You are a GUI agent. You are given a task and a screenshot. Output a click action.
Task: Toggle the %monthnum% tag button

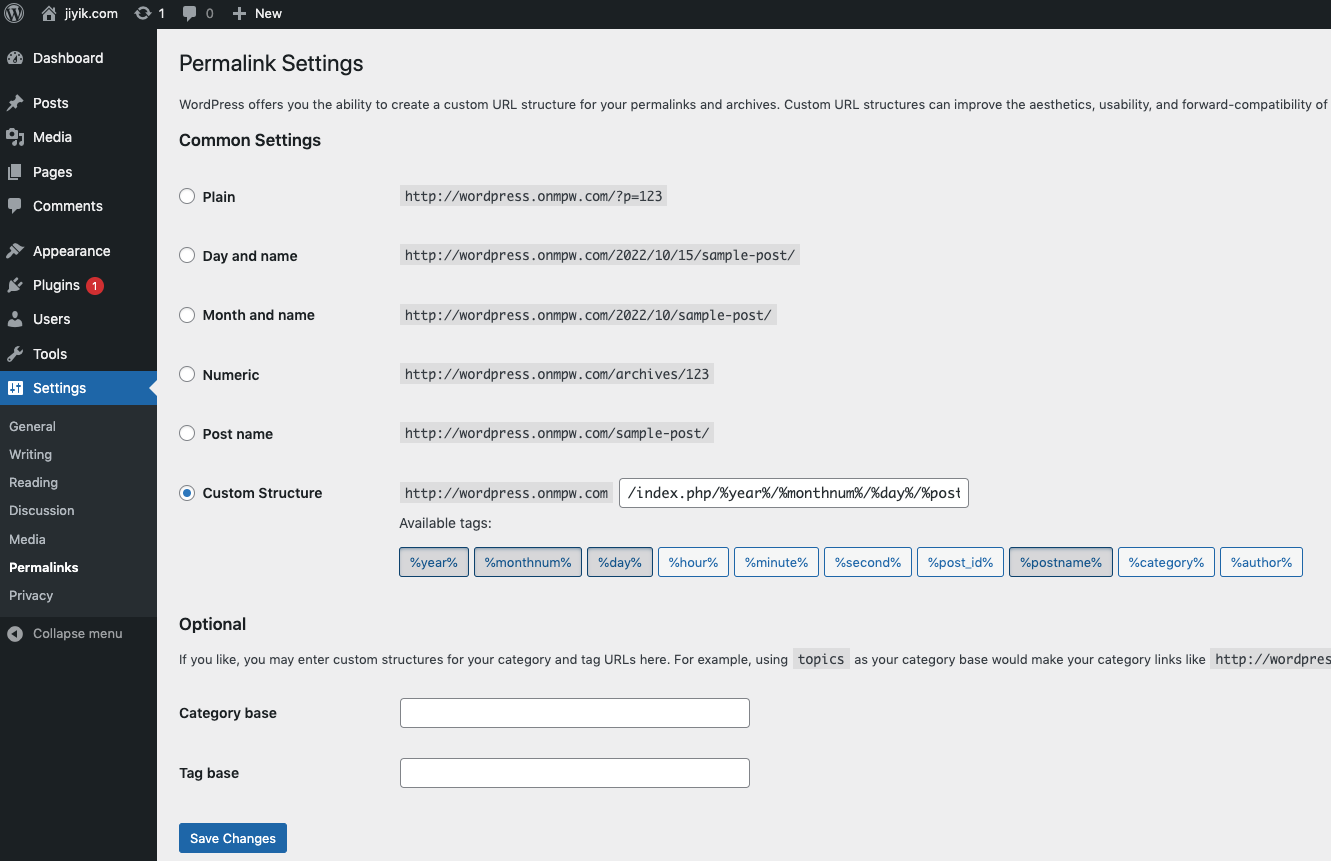point(528,562)
